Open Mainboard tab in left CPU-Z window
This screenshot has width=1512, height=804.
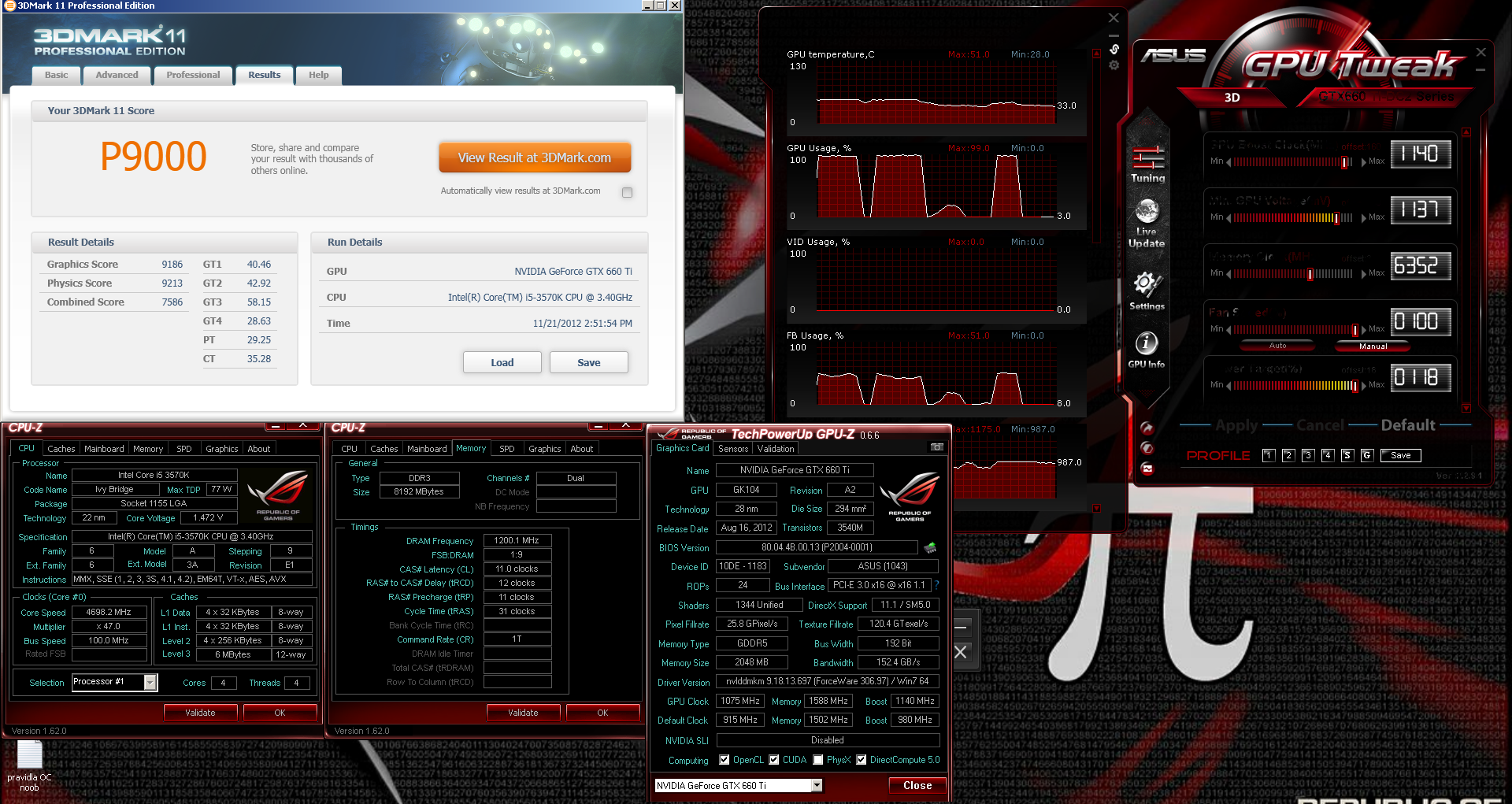point(104,449)
